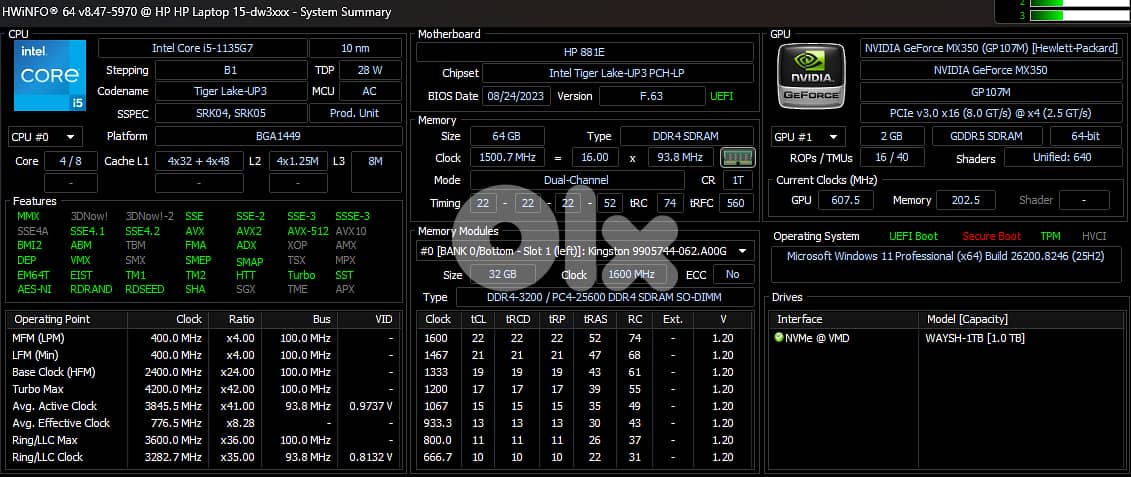Select the Intel Core i5-1135G7 name field
This screenshot has width=1131, height=477.
click(203, 48)
